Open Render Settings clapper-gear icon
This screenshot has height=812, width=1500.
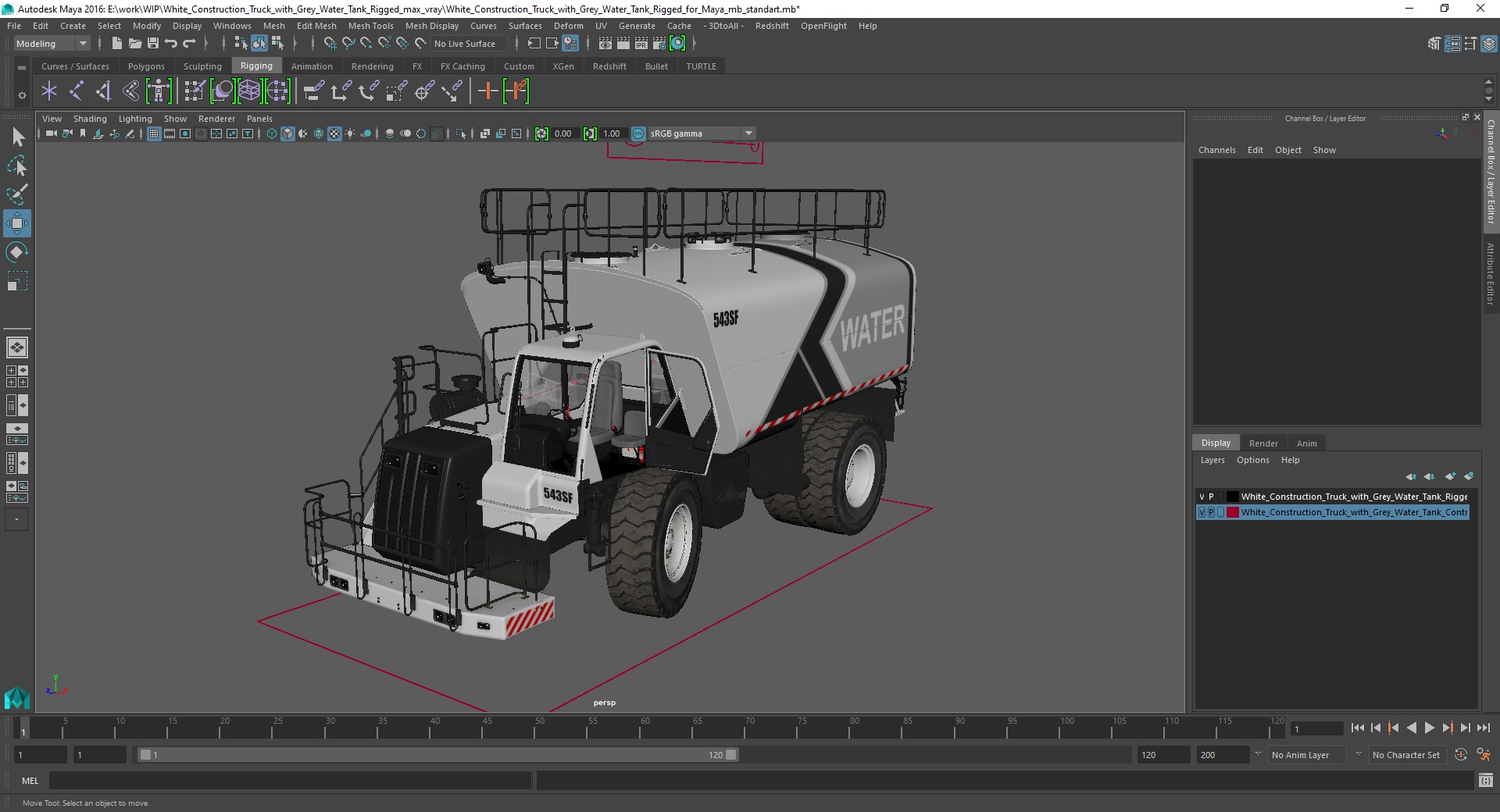point(659,44)
